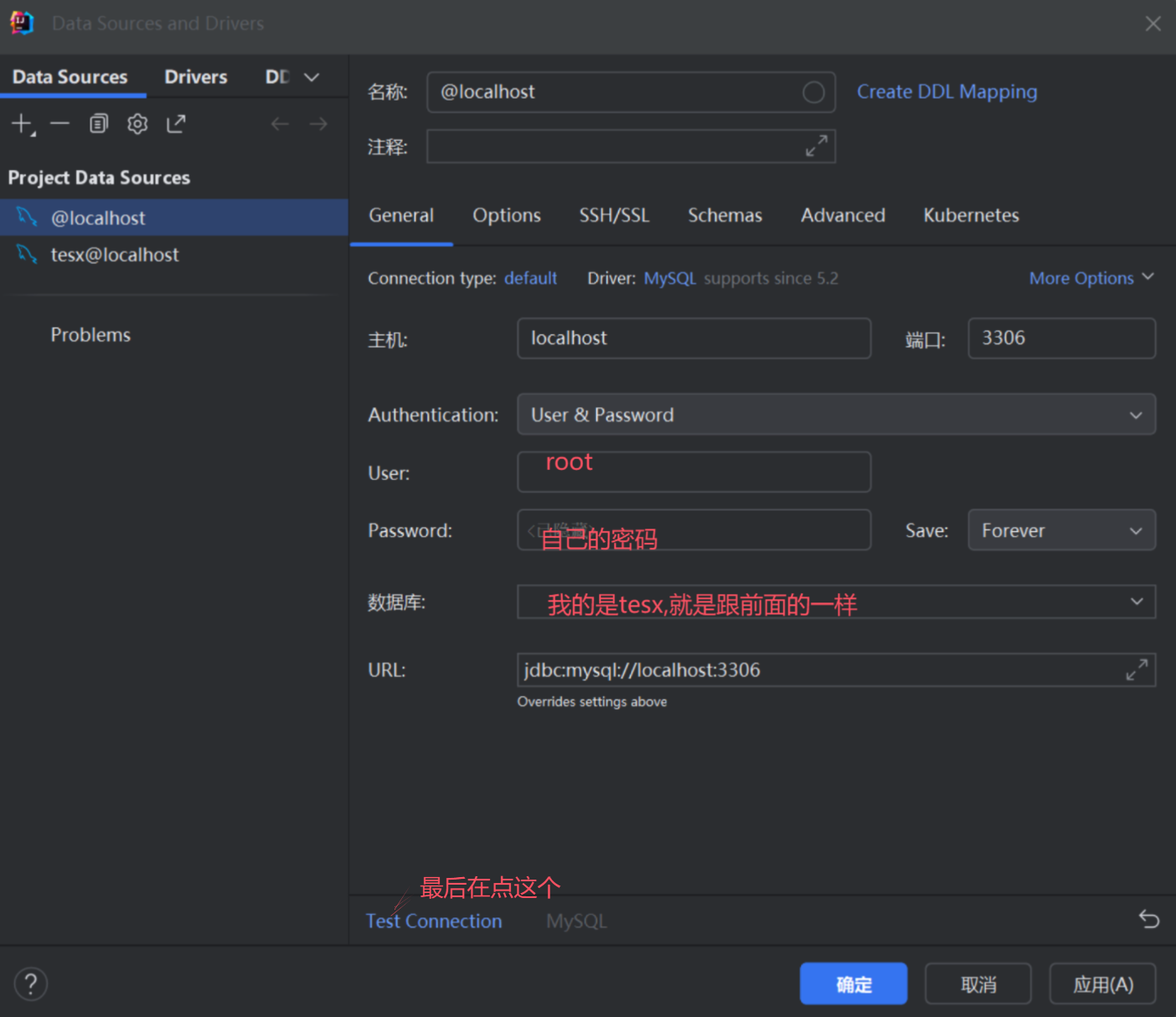This screenshot has width=1176, height=1017.
Task: Add a new data source with plus icon
Action: pyautogui.click(x=23, y=125)
